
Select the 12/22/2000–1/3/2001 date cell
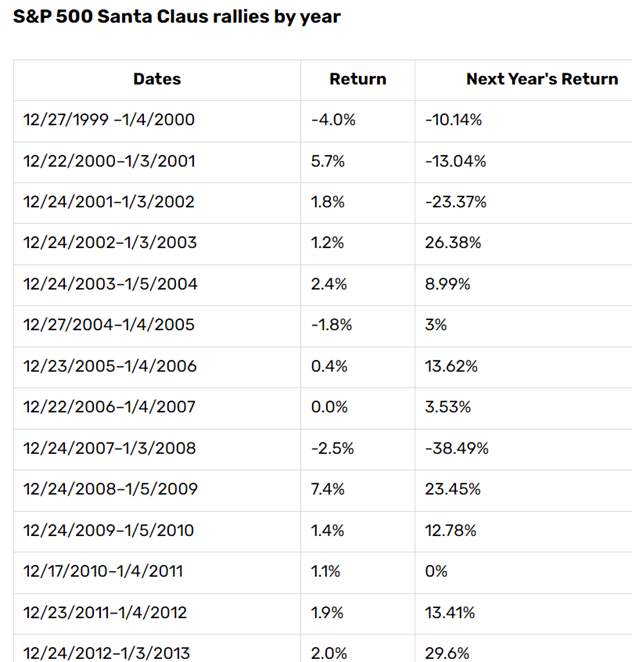pos(109,161)
